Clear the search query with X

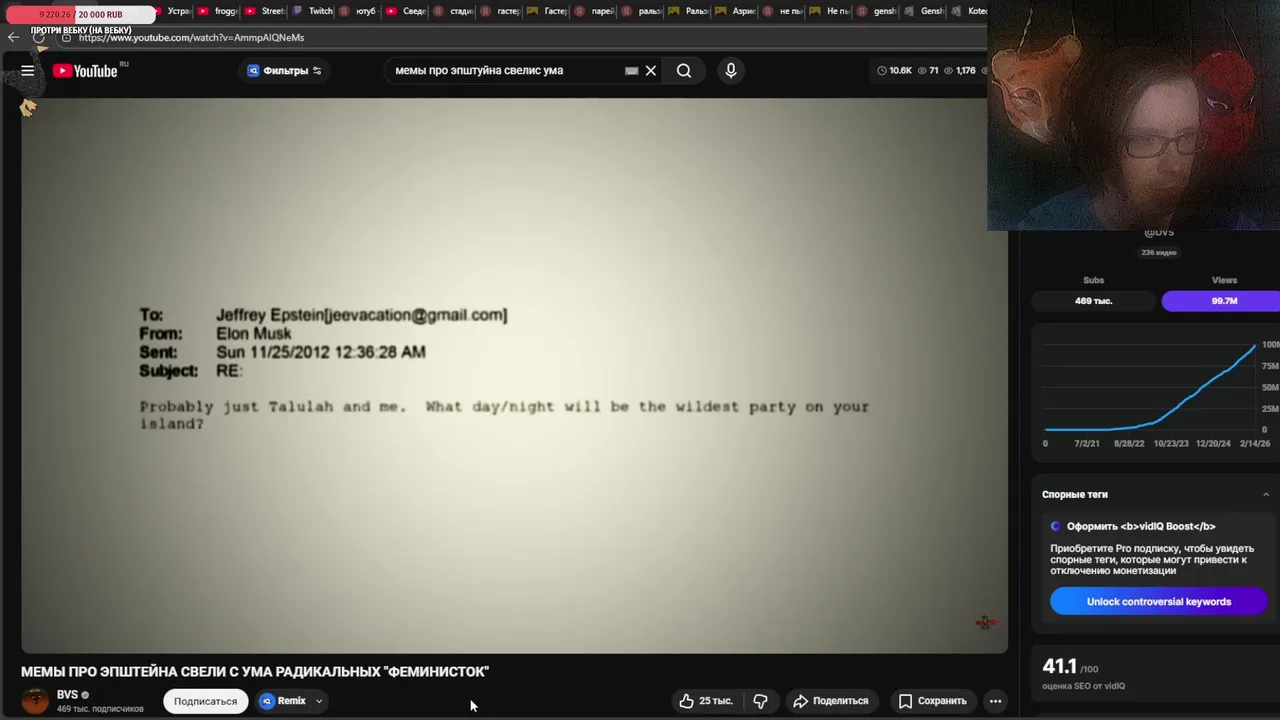[x=650, y=70]
